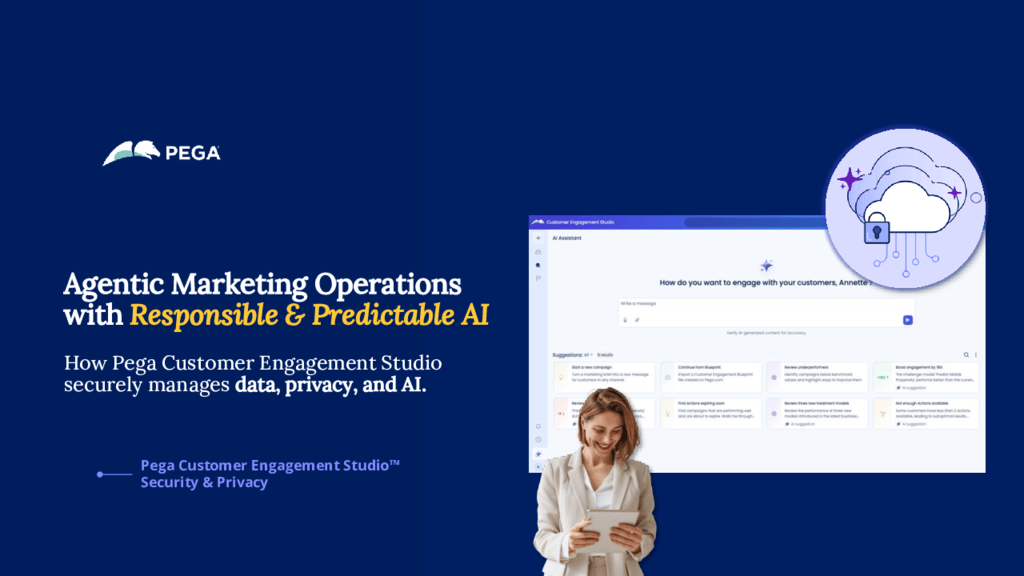1024x576 pixels.
Task: Click the microphone icon in the message box
Action: (625, 320)
